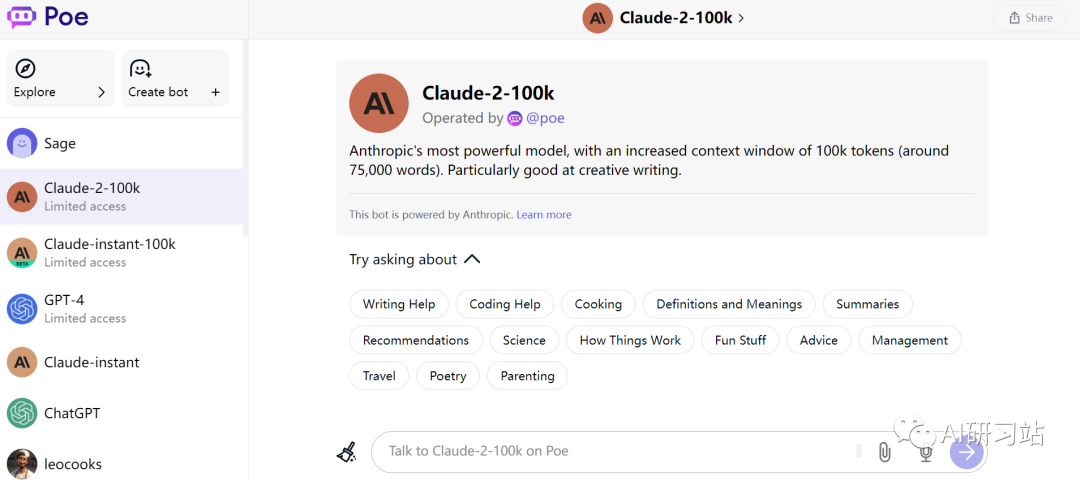Click the Poe logo icon

[x=21, y=16]
